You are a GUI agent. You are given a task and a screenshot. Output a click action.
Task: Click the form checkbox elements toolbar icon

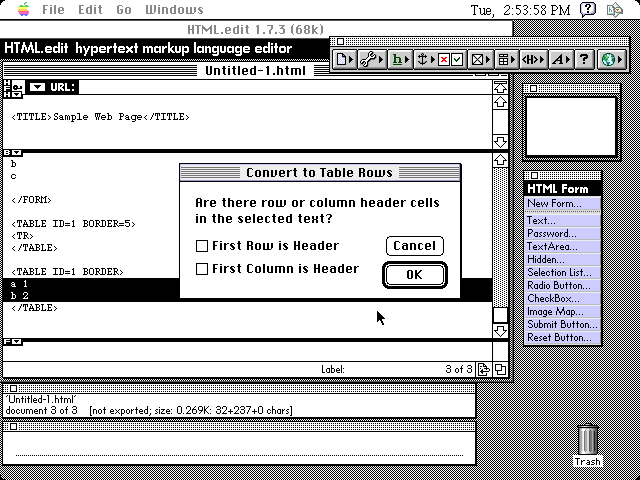click(450, 60)
